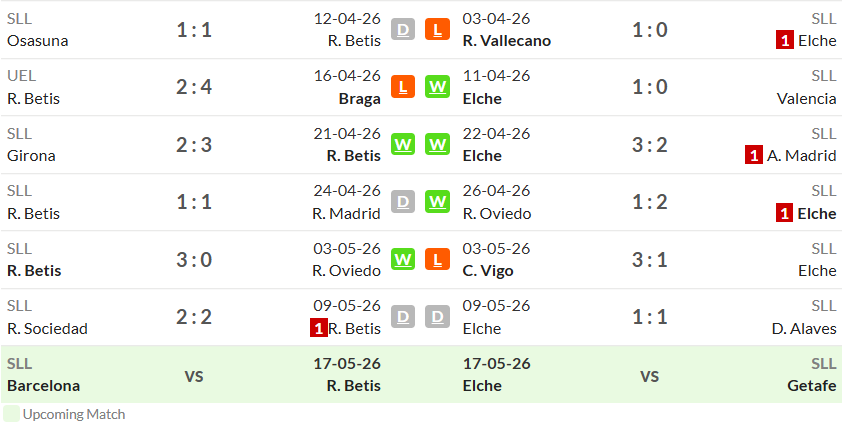
Task: Click the gray D badge for R. Betis vs R. Madrid
Action: (x=403, y=202)
